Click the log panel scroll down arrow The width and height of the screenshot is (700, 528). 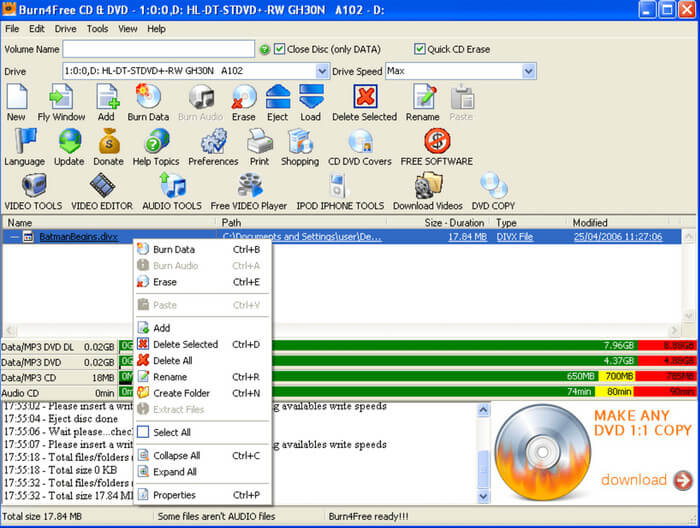[483, 496]
